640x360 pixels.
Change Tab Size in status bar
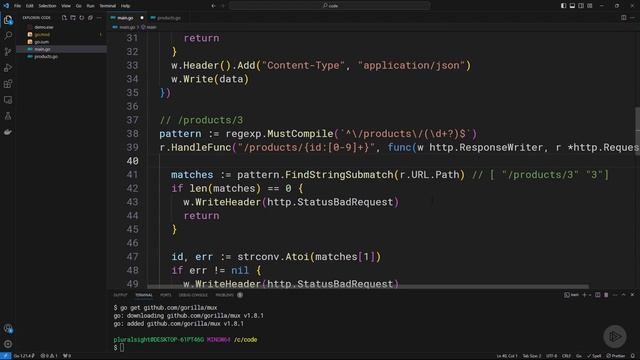click(x=532, y=356)
